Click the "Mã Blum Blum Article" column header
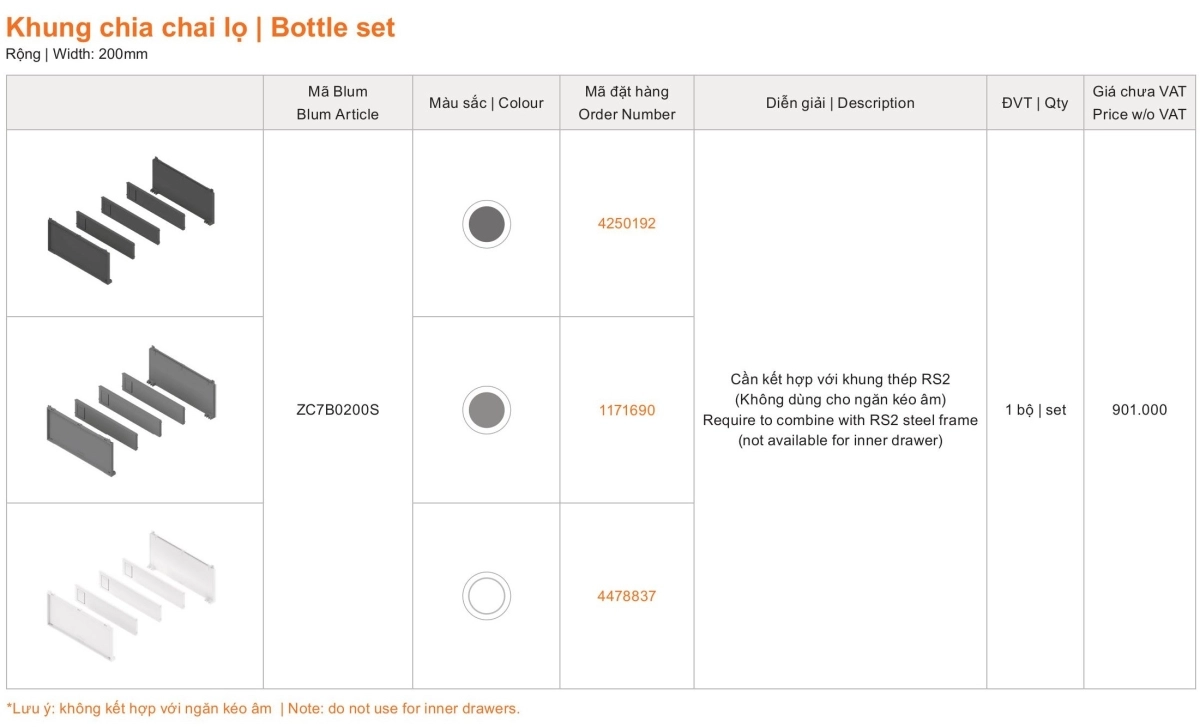Screen dimensions: 1200x727 click(x=337, y=103)
